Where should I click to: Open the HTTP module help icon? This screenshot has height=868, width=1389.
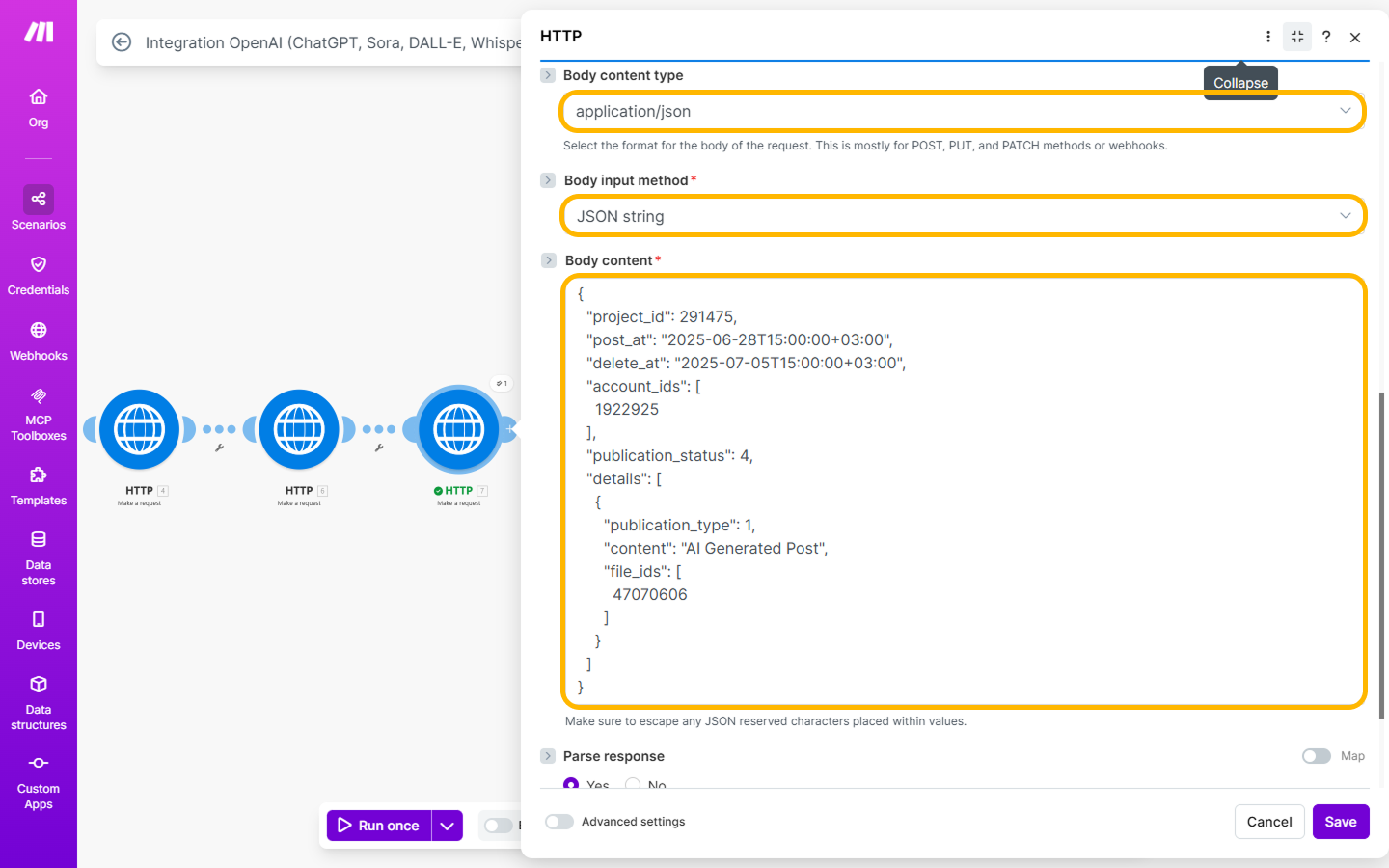coord(1326,37)
